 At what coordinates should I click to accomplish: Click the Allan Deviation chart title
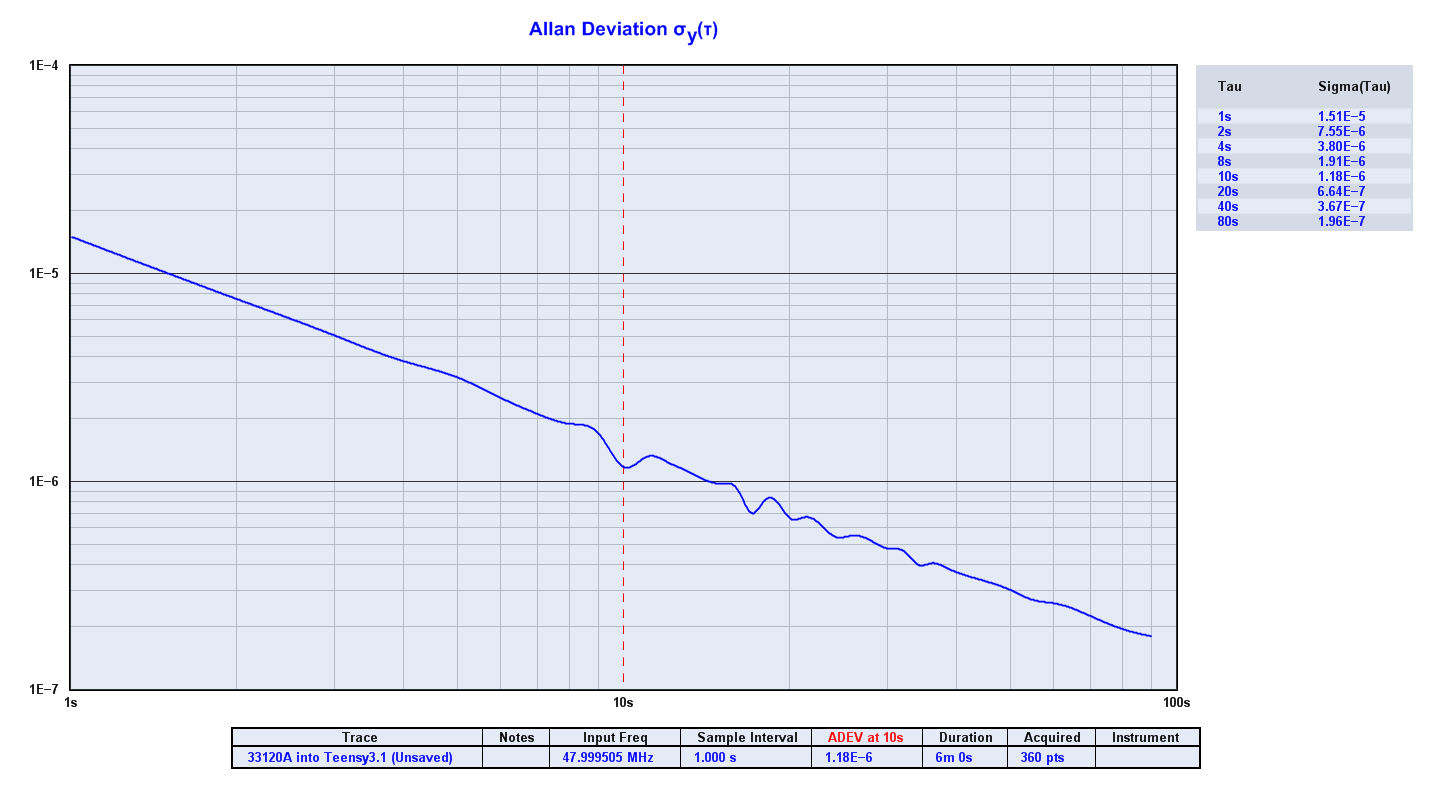pos(623,31)
